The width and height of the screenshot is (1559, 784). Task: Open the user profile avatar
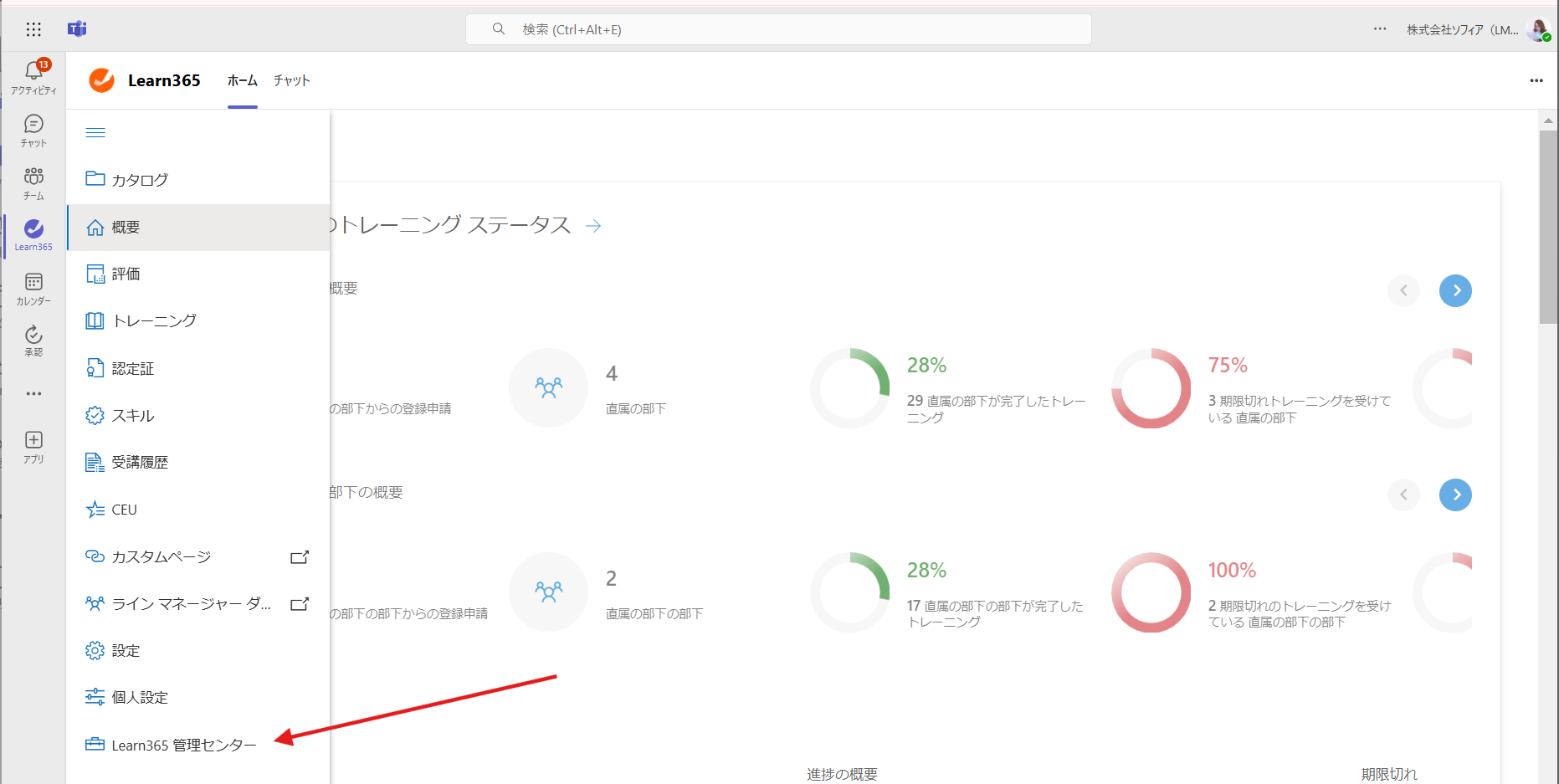click(x=1538, y=30)
